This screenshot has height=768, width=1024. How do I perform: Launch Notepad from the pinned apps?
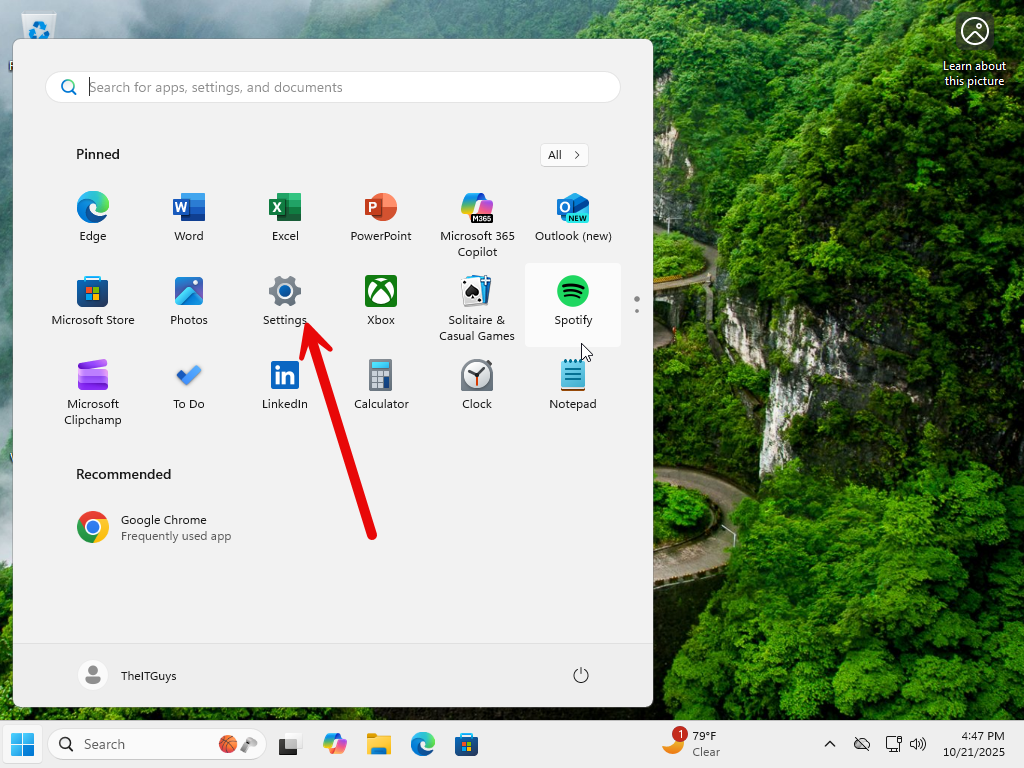tap(573, 383)
